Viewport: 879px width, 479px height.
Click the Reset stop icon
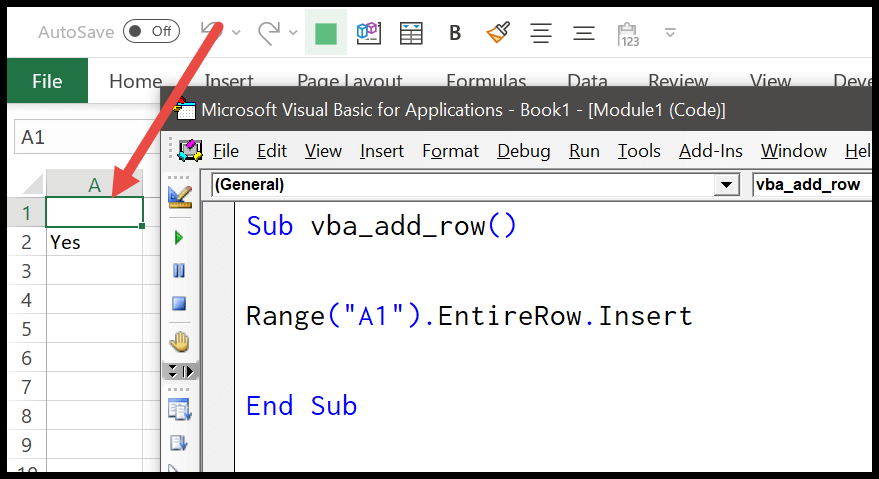(180, 303)
